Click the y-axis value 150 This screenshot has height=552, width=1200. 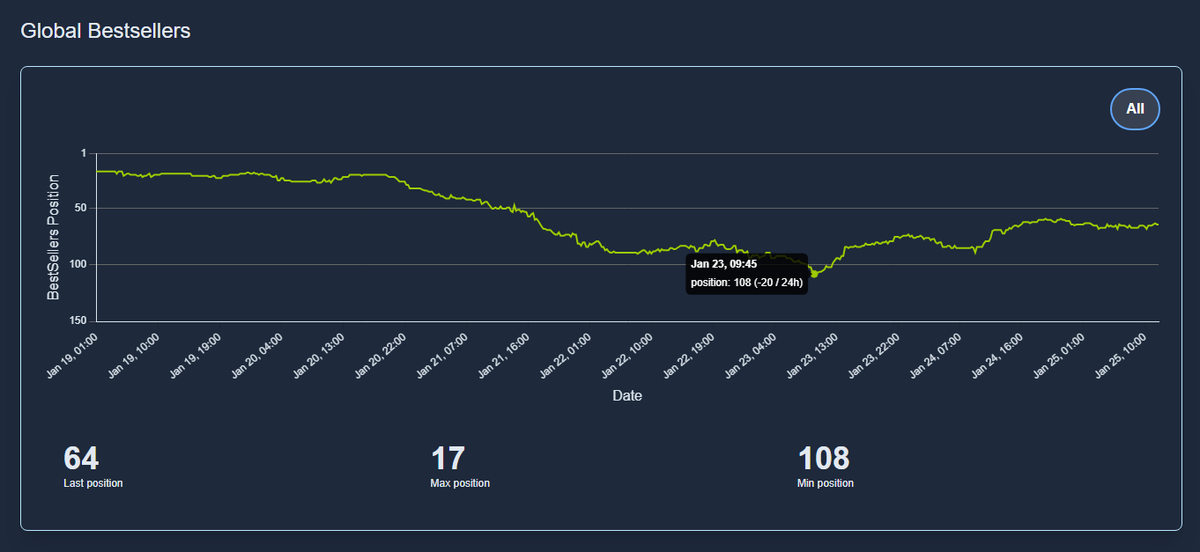(78, 320)
